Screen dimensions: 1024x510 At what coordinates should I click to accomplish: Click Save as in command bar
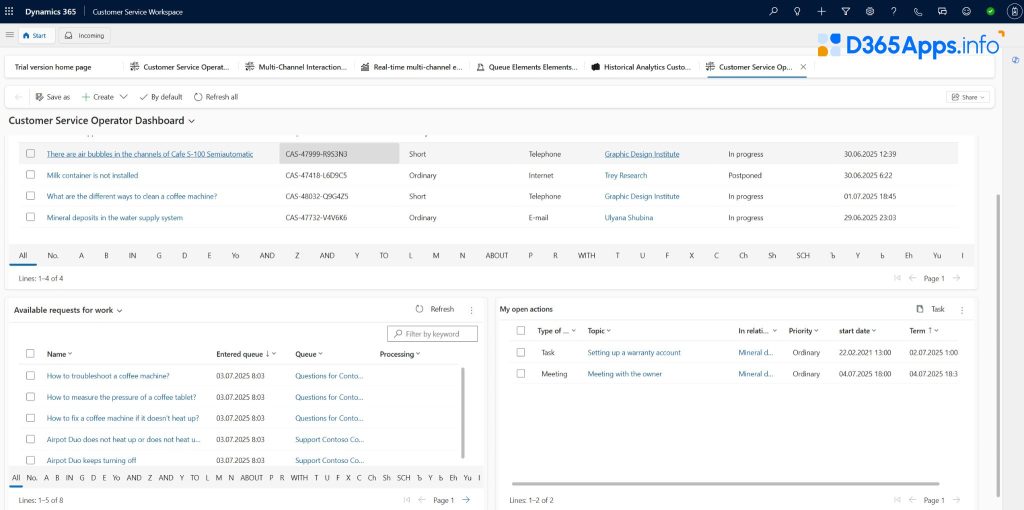pos(53,97)
